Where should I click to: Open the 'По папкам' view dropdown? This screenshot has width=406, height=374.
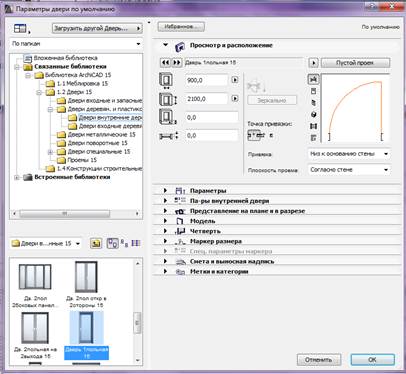point(76,44)
